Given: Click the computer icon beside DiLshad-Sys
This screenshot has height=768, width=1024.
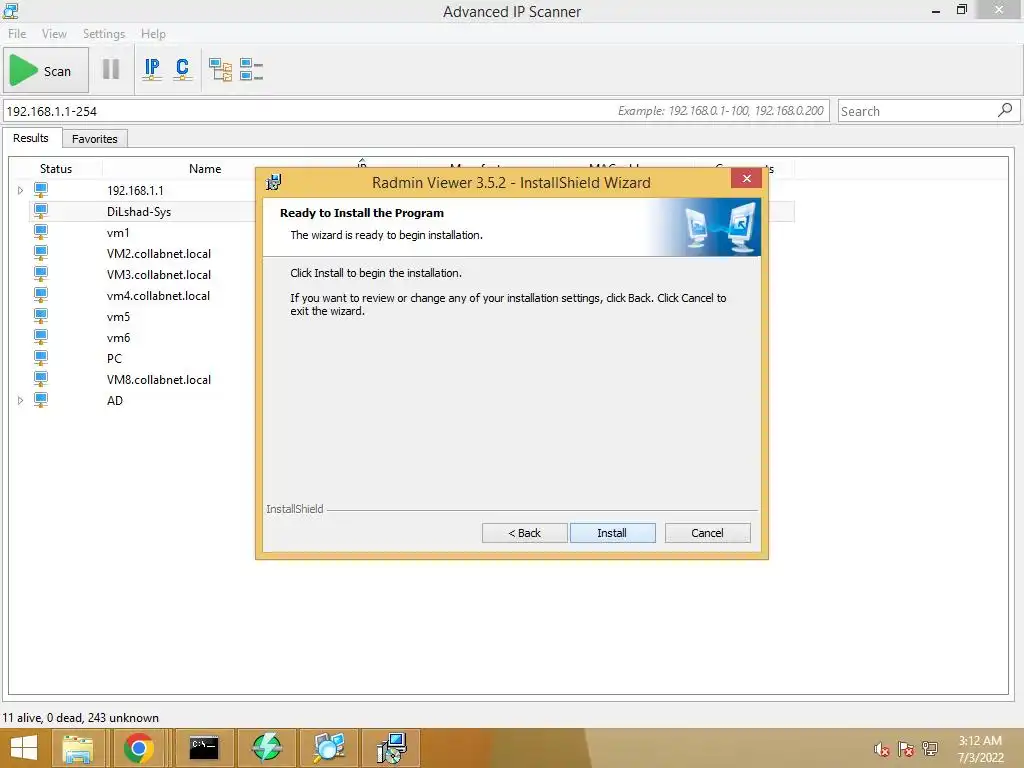Looking at the screenshot, I should click(x=41, y=211).
